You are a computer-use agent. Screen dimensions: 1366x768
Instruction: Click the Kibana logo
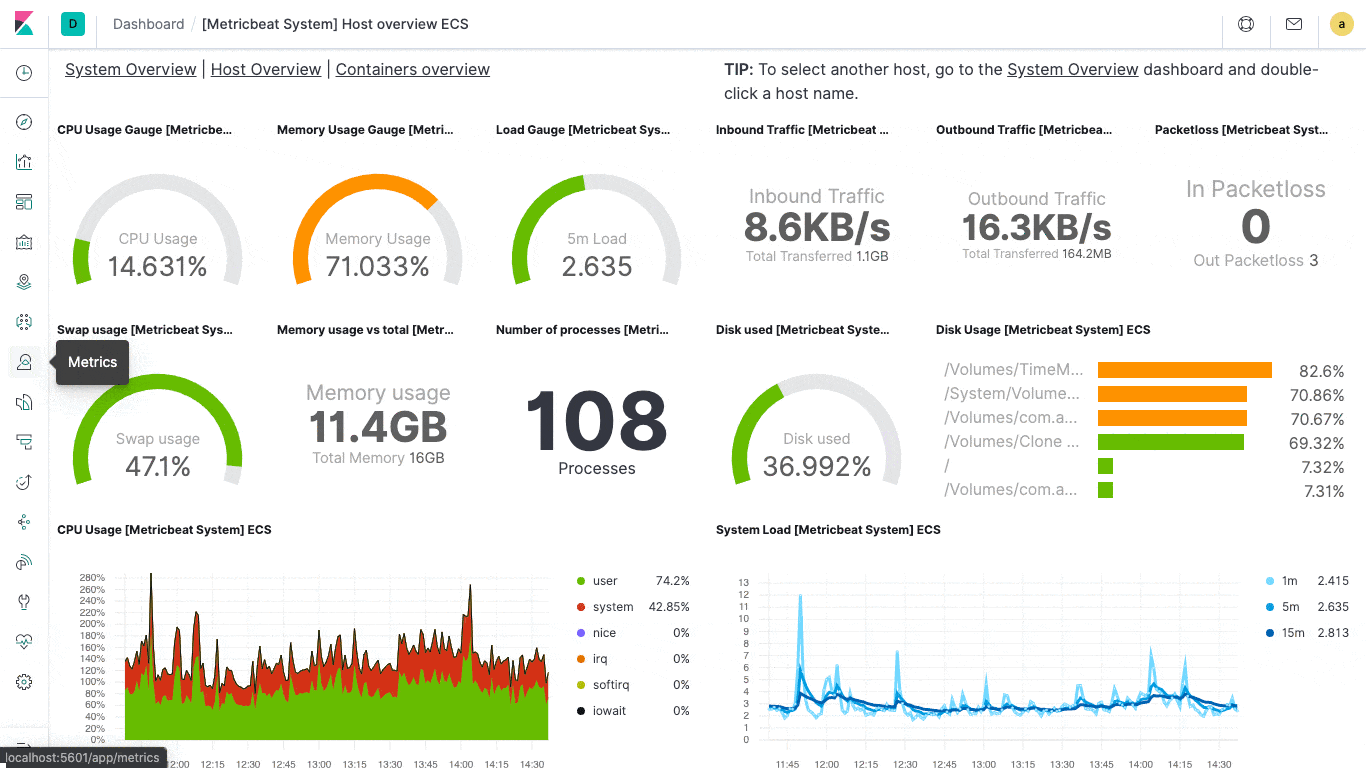(24, 24)
